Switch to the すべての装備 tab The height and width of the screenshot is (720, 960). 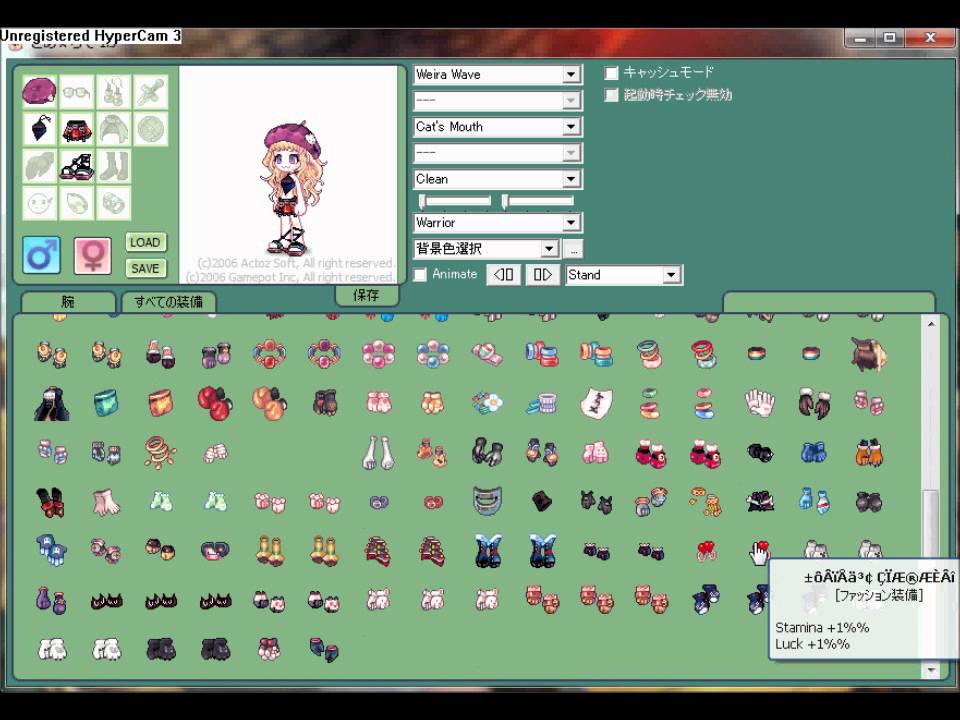coord(168,302)
